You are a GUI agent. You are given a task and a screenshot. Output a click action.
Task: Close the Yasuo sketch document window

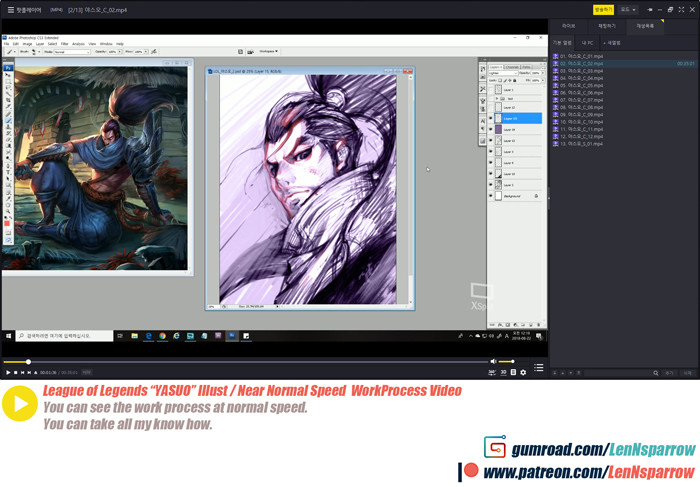tap(408, 71)
